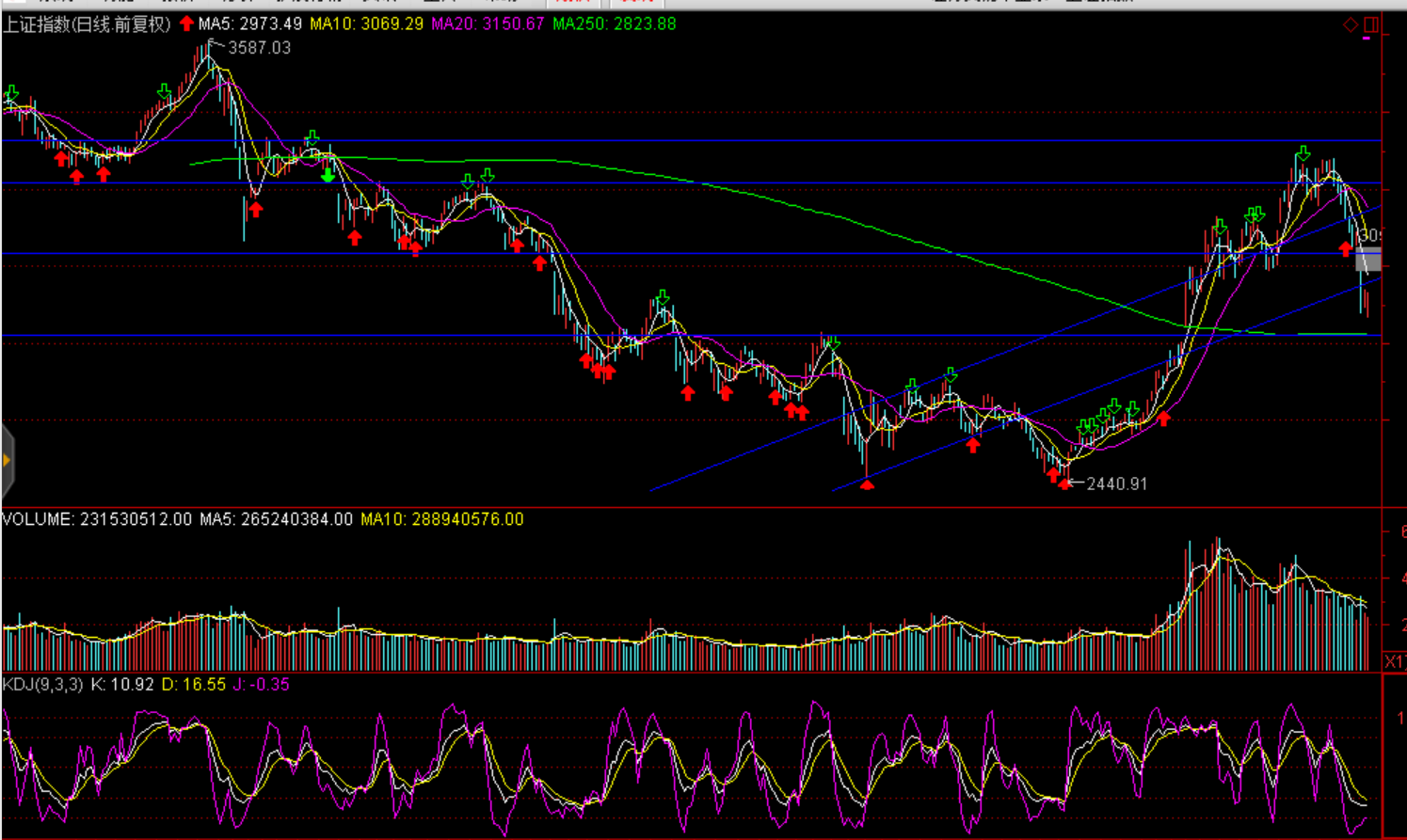The image size is (1407, 840).
Task: Click the X1 multiplier box in volume panel
Action: (1394, 662)
